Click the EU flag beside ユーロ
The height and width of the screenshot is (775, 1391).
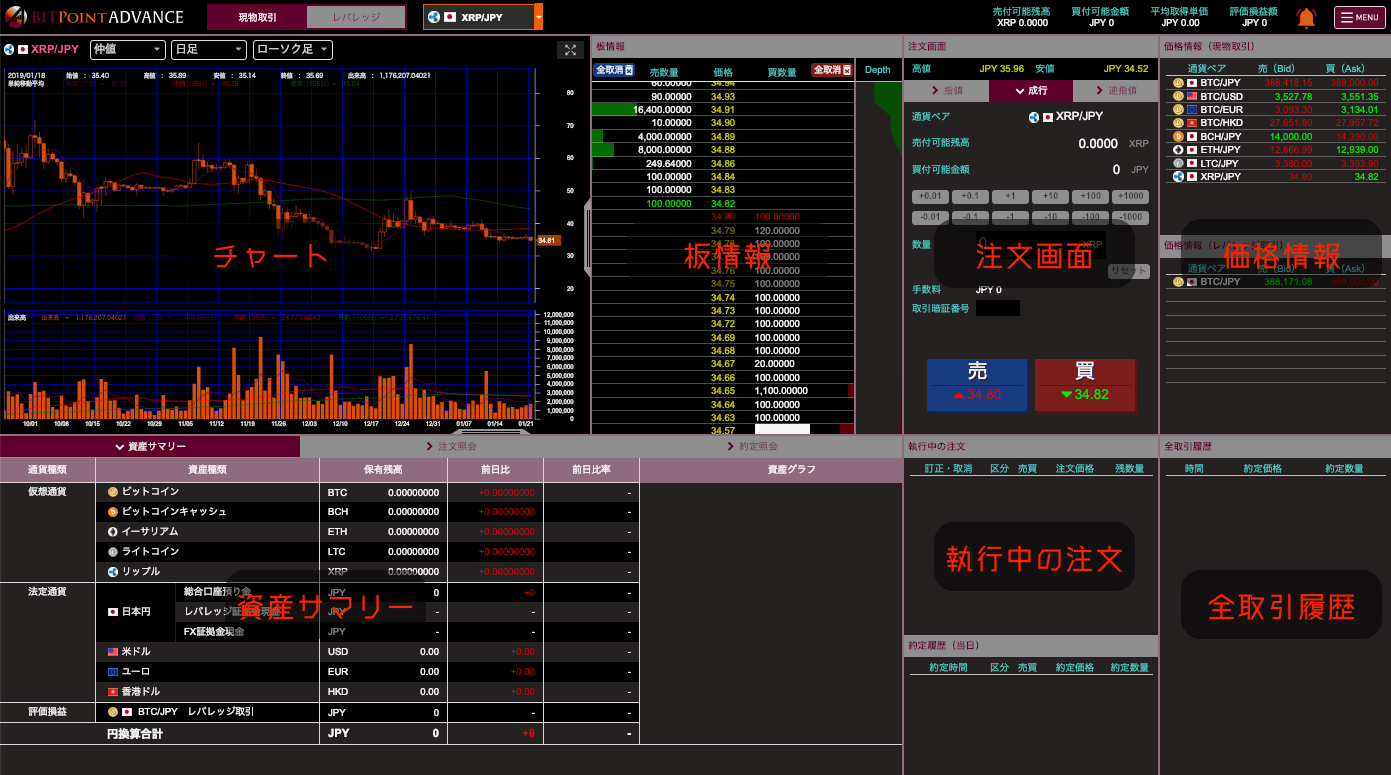[x=113, y=672]
